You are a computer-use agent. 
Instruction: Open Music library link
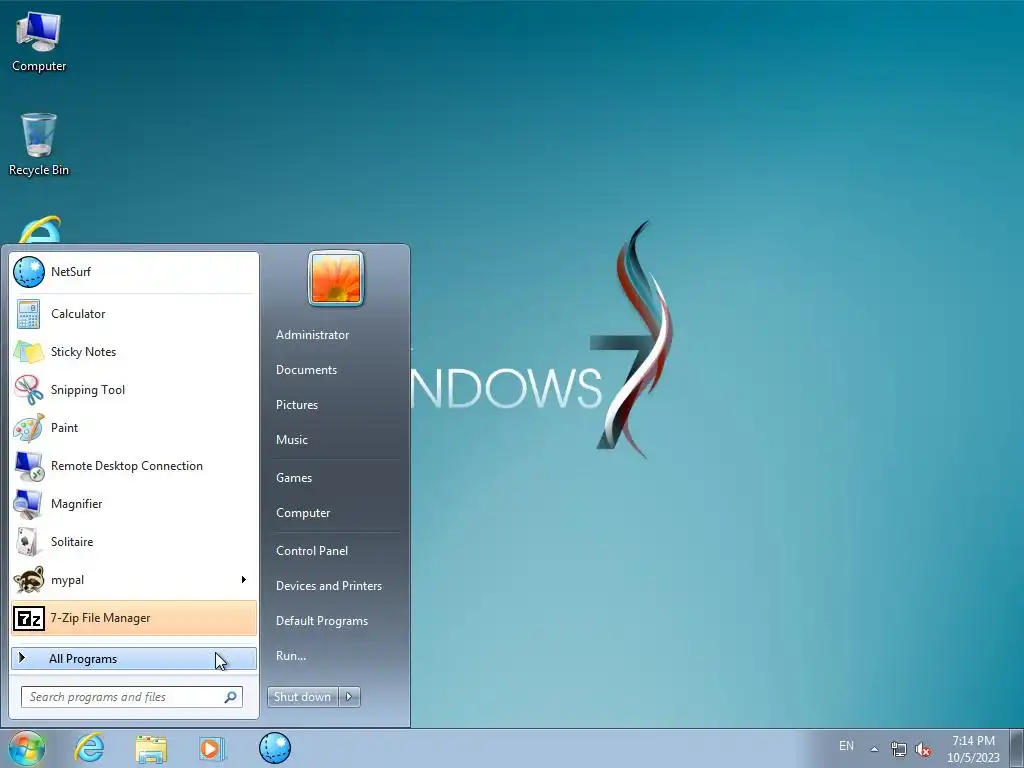point(291,440)
